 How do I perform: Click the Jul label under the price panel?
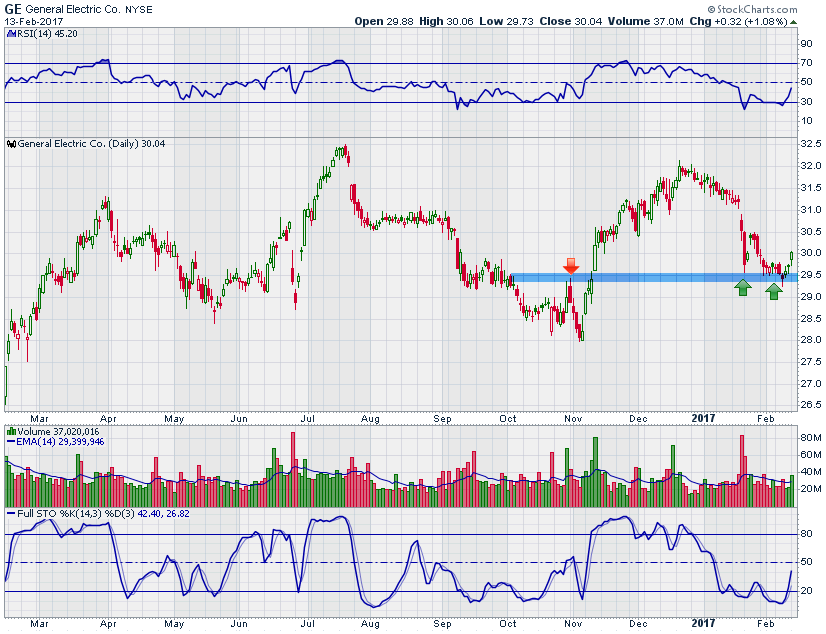pyautogui.click(x=308, y=419)
